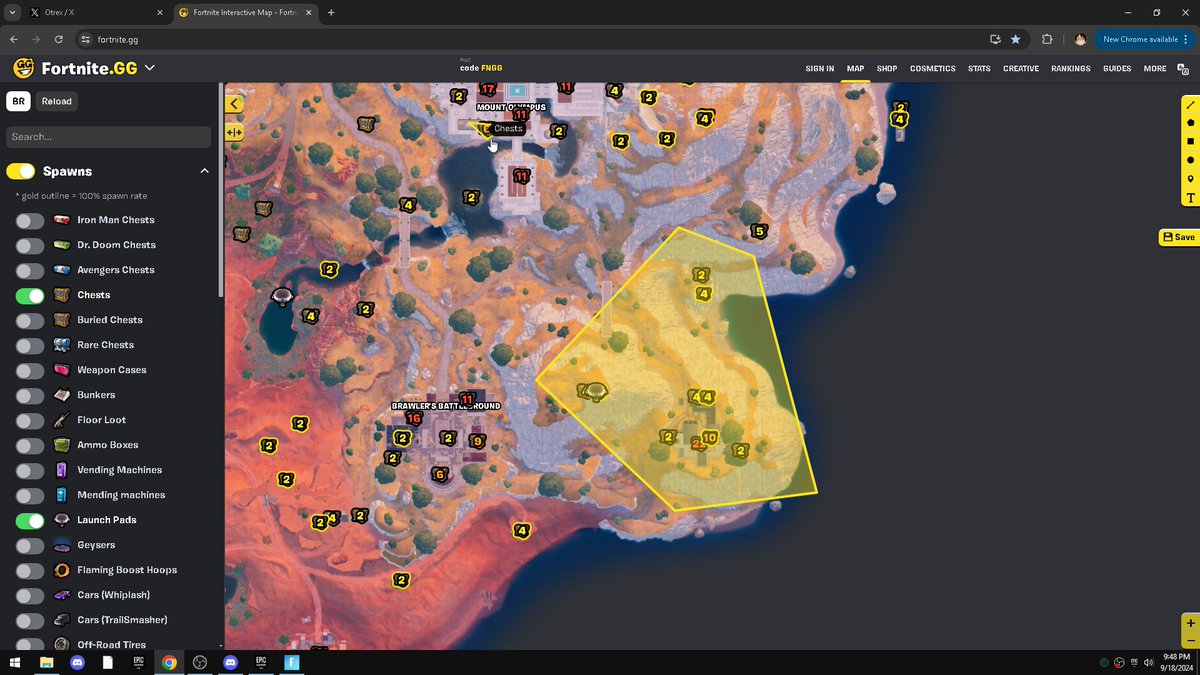Click the Windows Start button
This screenshot has width=1200, height=675.
pyautogui.click(x=15, y=662)
